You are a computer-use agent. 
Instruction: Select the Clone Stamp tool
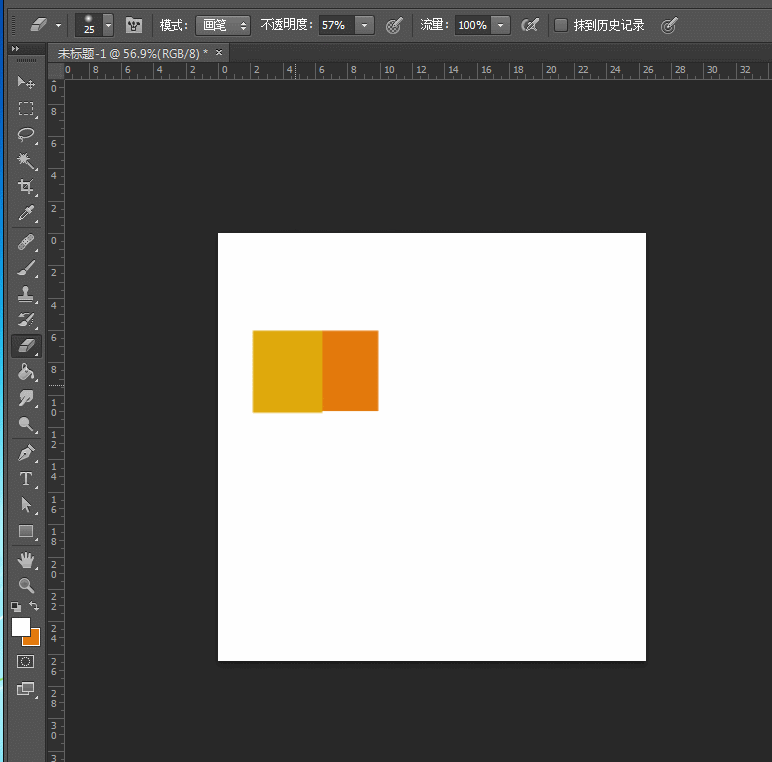pyautogui.click(x=26, y=294)
